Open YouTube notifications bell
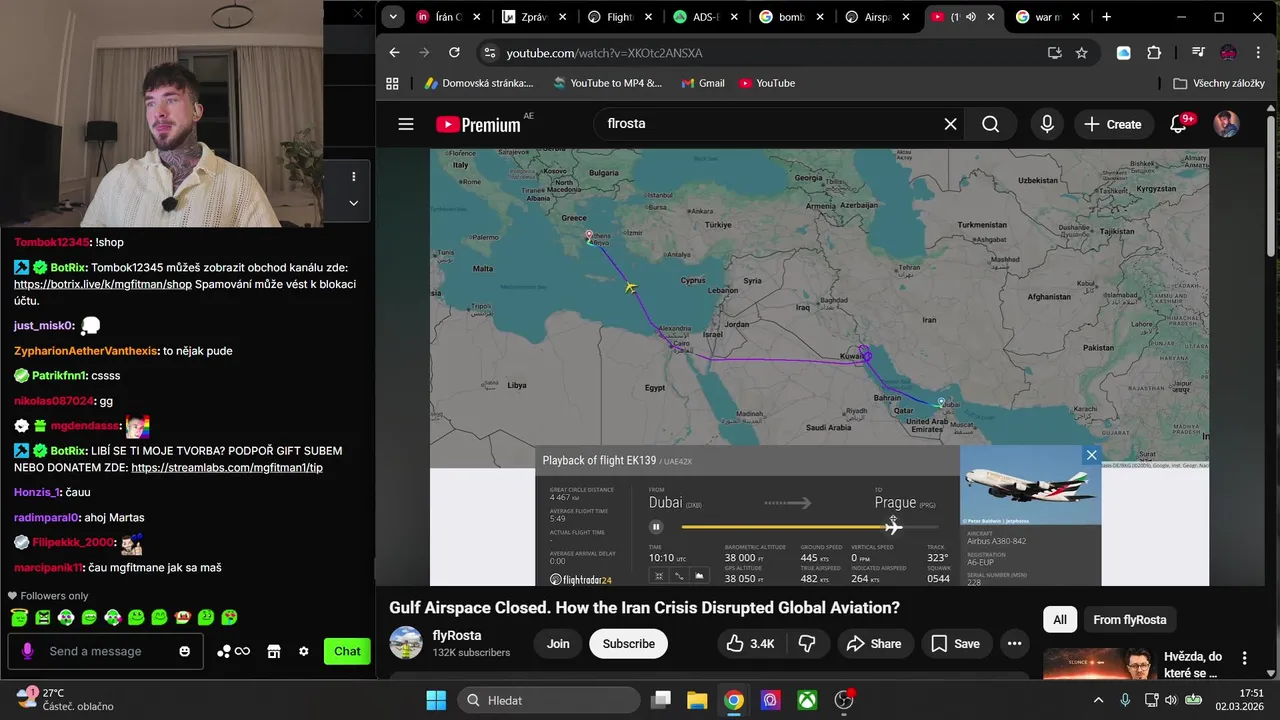The height and width of the screenshot is (720, 1280). tap(1178, 124)
